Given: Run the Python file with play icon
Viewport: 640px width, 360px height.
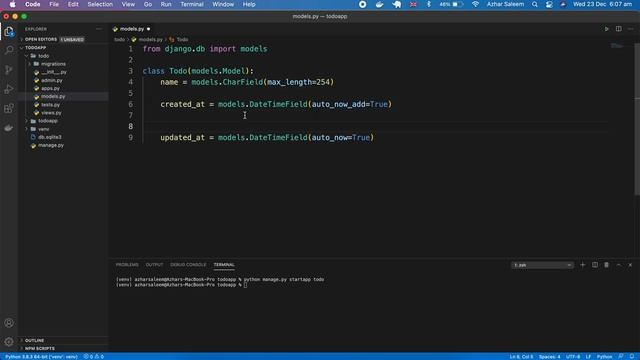Looking at the screenshot, I should pyautogui.click(x=607, y=29).
